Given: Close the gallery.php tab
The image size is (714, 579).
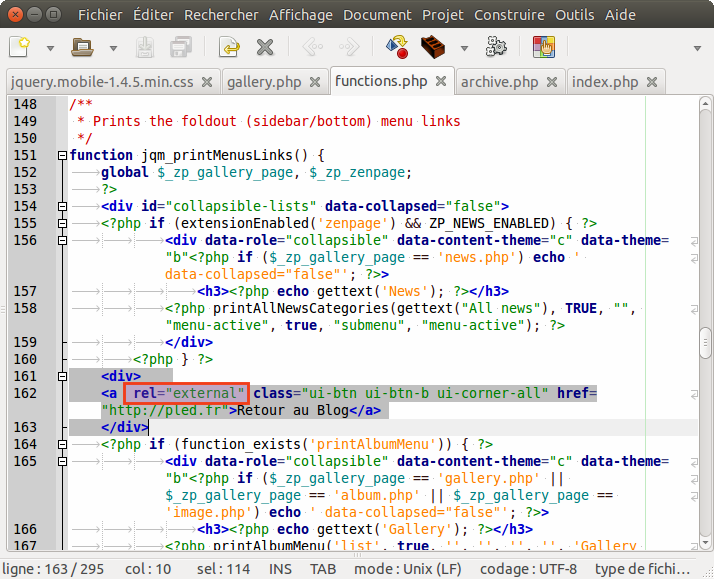Looking at the screenshot, I should click(315, 82).
